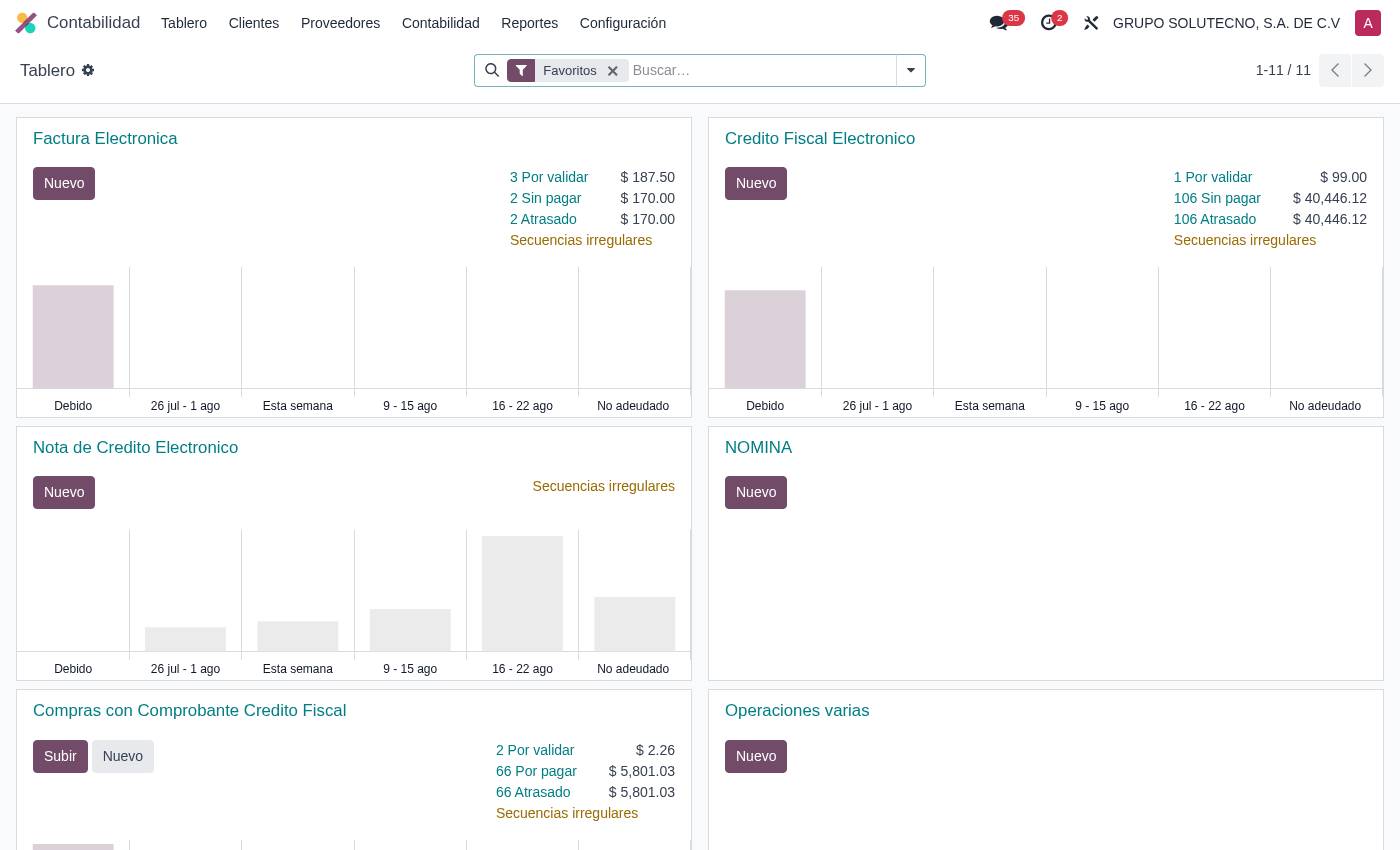Open 2 Sin pagar in Factura Electronica
This screenshot has height=850, width=1400.
click(545, 198)
